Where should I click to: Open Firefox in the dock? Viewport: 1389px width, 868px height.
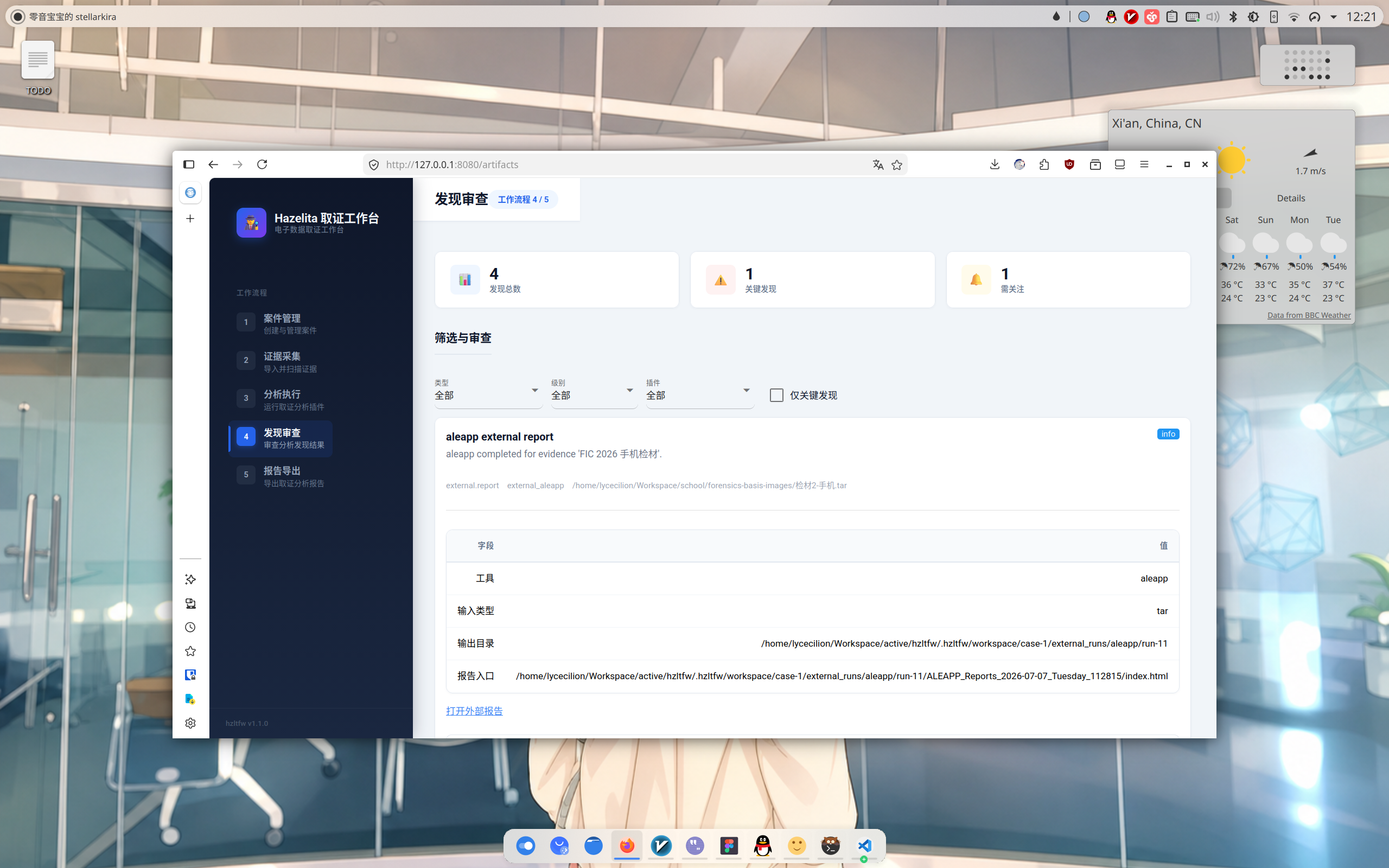pos(627,846)
